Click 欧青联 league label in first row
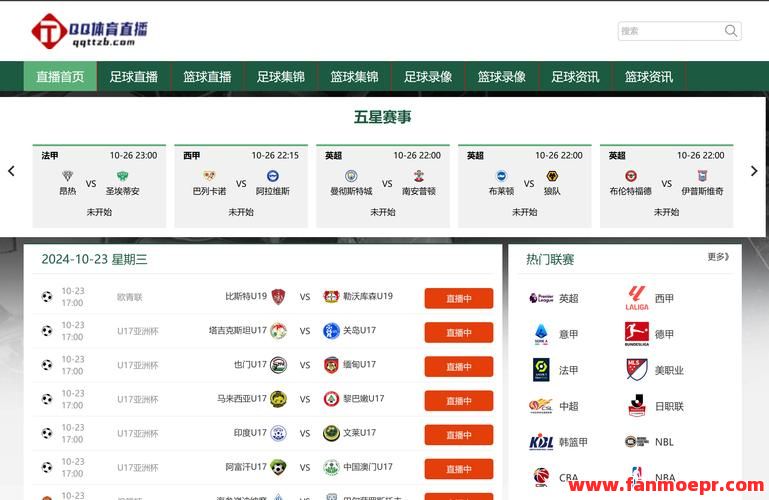Screen dimensions: 769x500 pyautogui.click(x=129, y=297)
